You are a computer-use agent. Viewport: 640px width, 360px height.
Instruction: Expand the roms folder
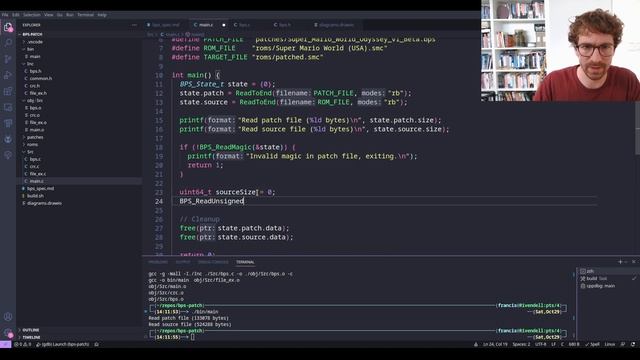click(80, 144)
